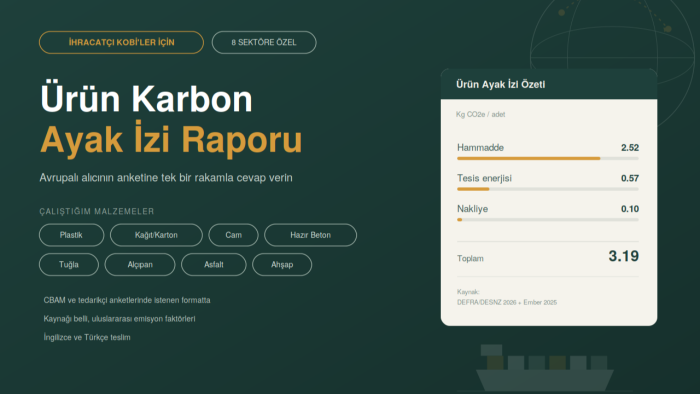This screenshot has width=700, height=394.
Task: Click the 8 SEKTÖRE ÖZEL badge
Action: click(x=264, y=42)
